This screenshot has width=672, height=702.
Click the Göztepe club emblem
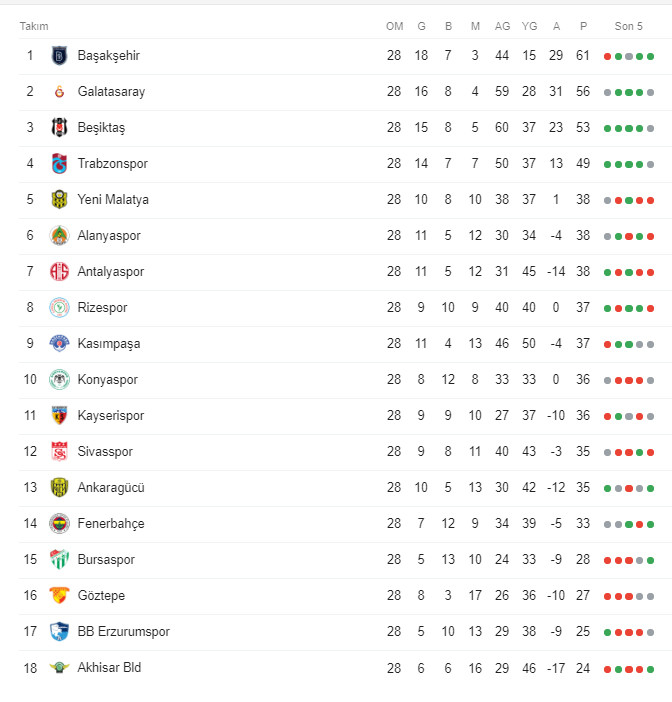59,596
